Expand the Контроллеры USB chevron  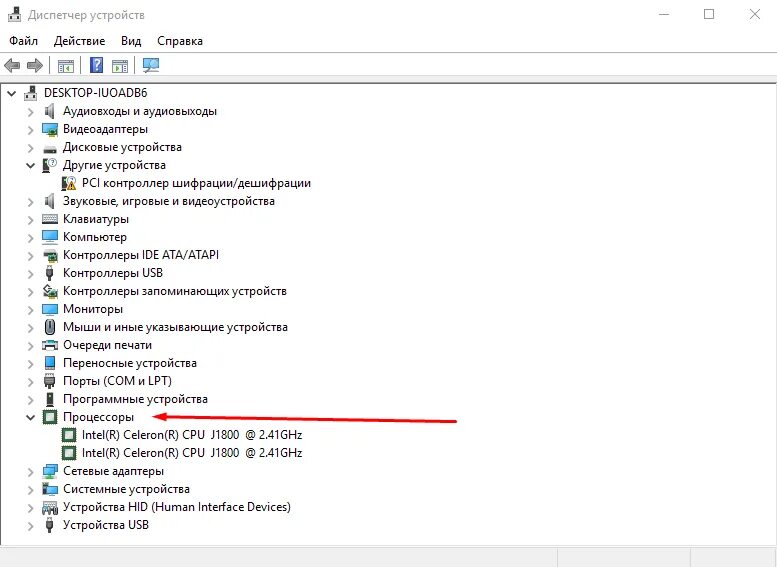[x=31, y=274]
